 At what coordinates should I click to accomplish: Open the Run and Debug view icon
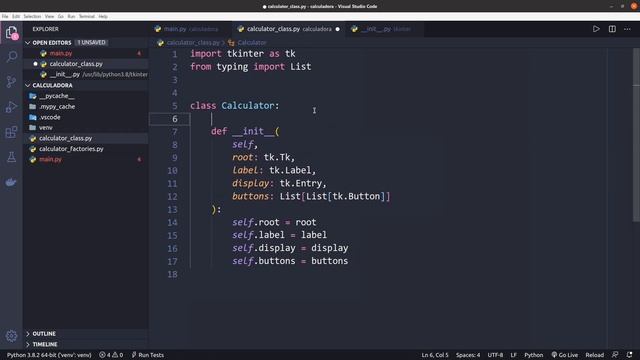coord(11,107)
